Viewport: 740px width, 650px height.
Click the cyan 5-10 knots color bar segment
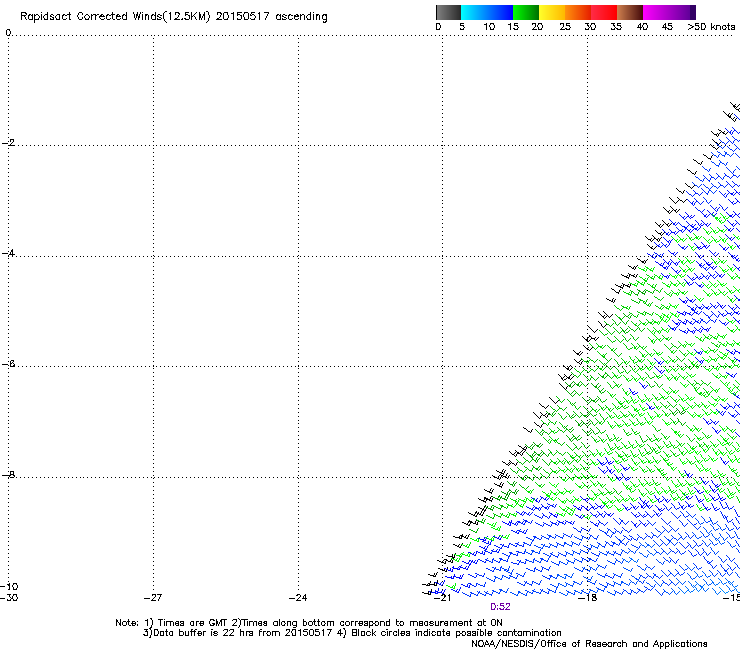(x=474, y=12)
